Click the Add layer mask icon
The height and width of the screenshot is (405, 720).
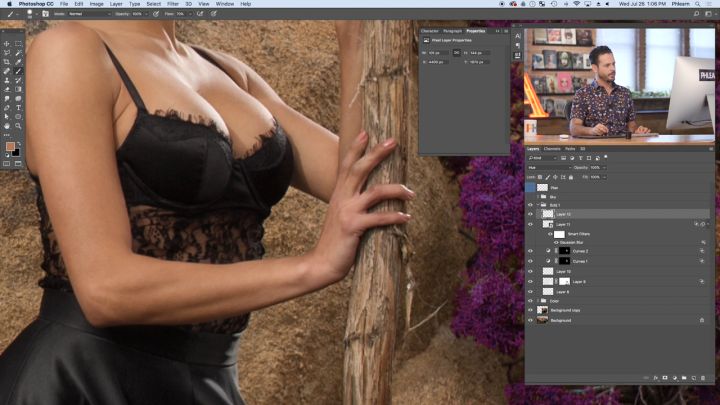[665, 378]
